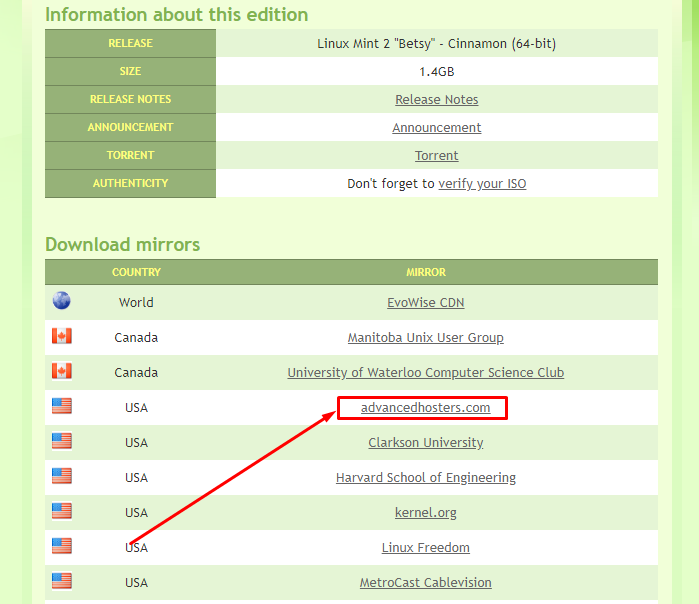Click 'USA' text in Harvard School row
Image resolution: width=699 pixels, height=604 pixels.
tap(136, 477)
